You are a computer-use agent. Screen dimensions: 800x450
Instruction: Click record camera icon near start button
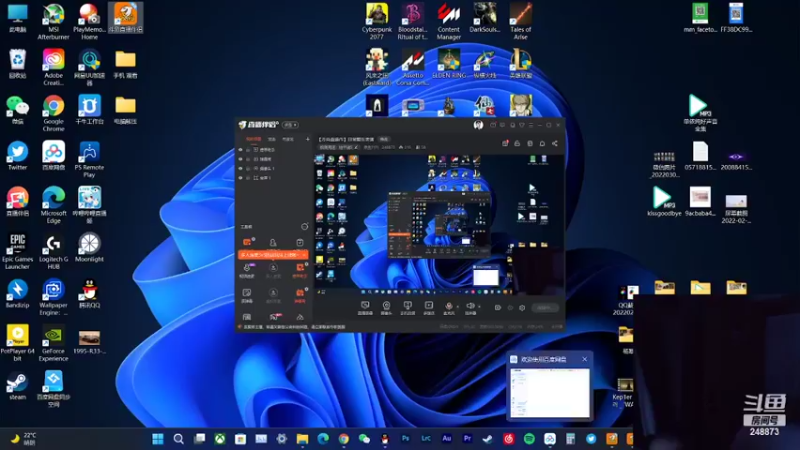click(x=497, y=308)
